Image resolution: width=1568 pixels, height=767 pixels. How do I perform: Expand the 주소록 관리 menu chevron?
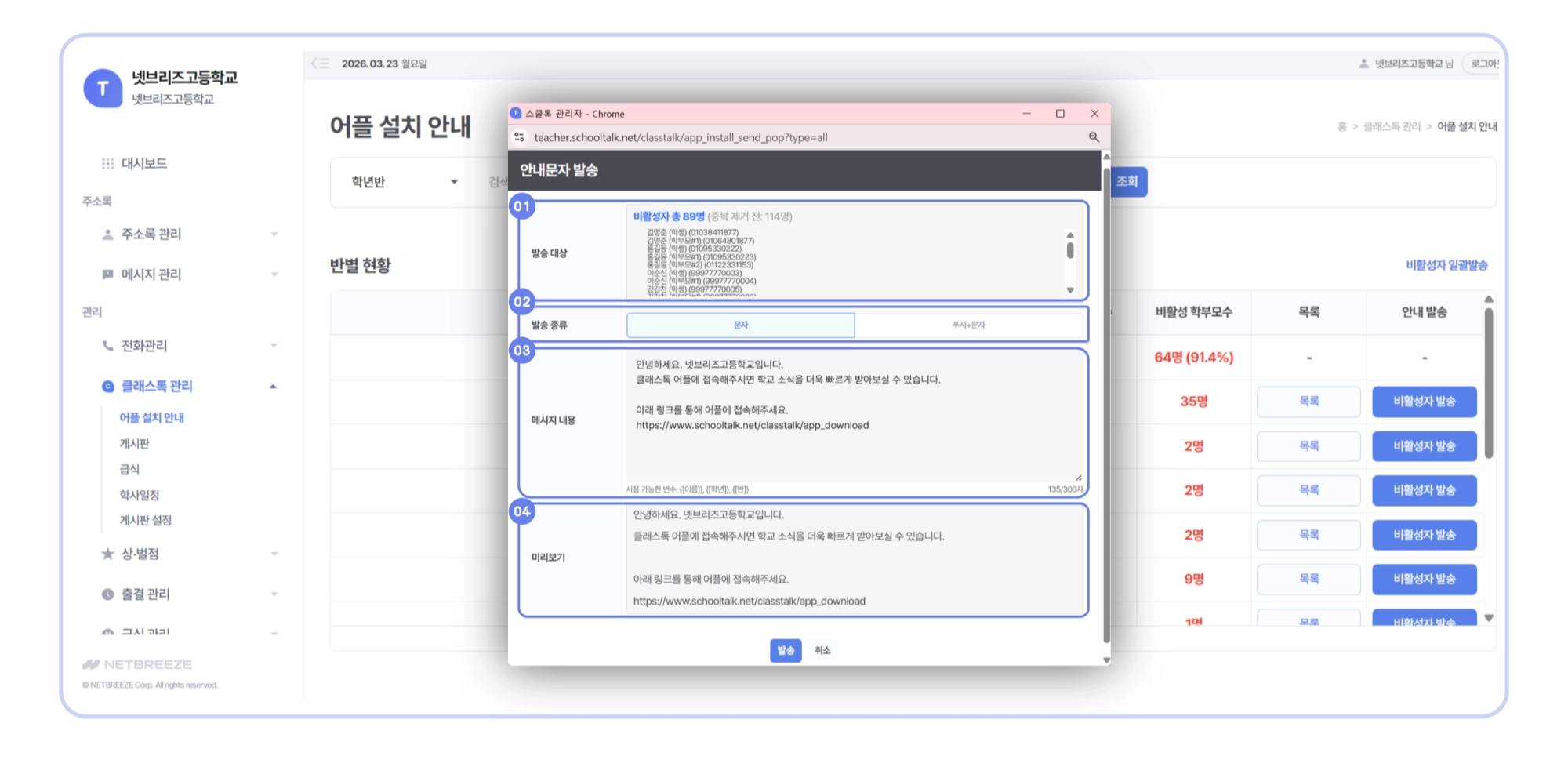(x=274, y=234)
